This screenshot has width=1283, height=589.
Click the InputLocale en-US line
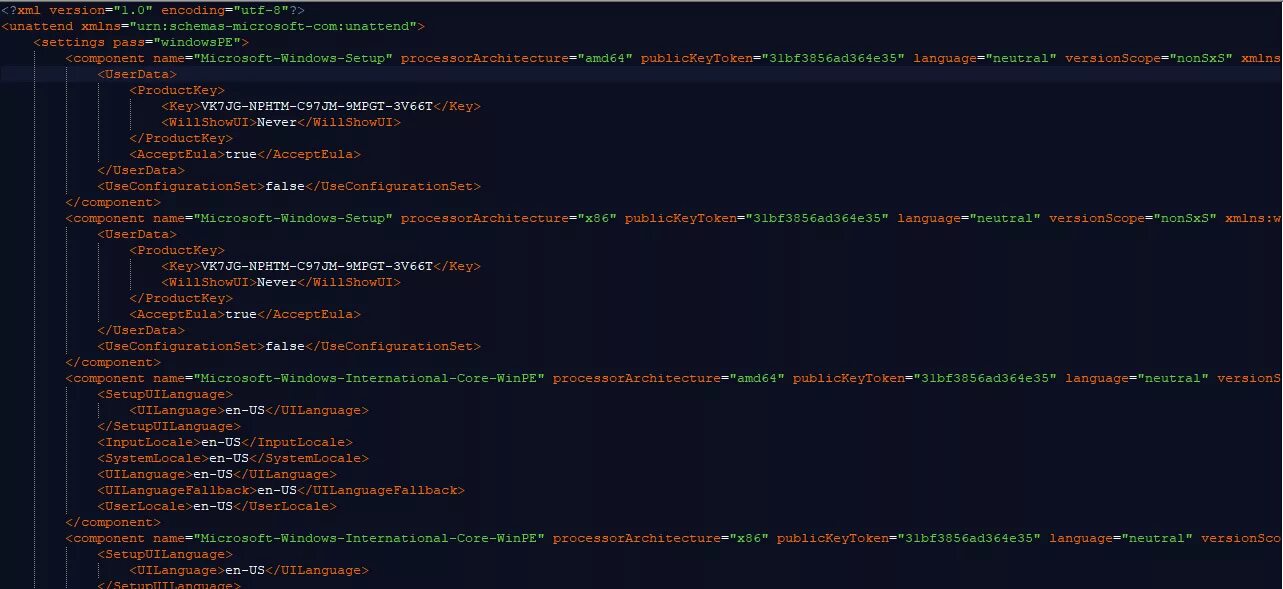[225, 442]
